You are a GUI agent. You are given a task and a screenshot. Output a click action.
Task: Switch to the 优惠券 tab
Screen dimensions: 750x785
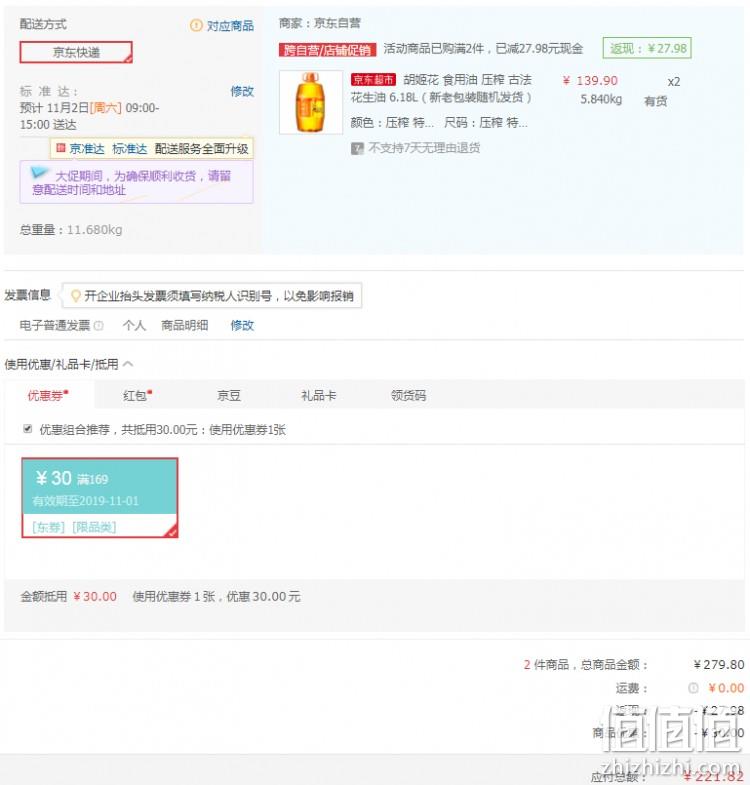point(48,396)
